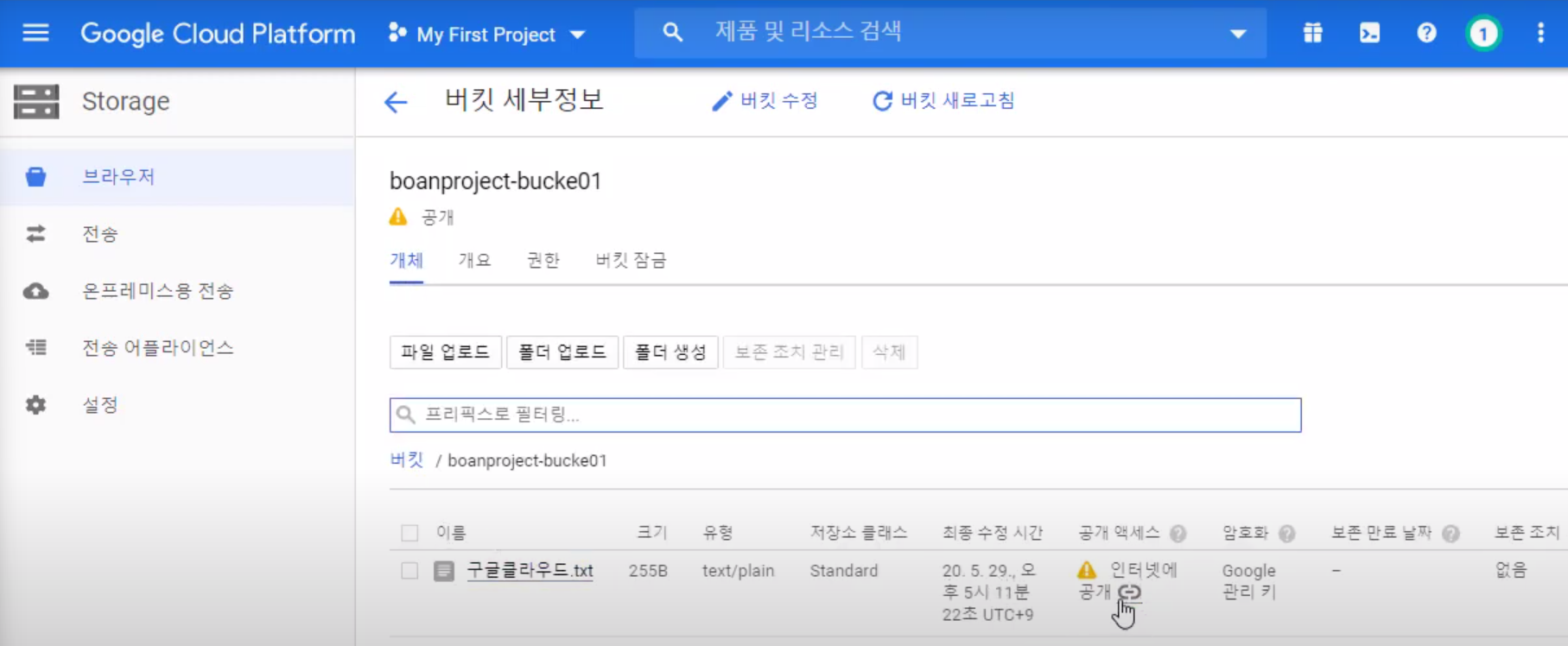Click the text/plain type cell
This screenshot has width=1568, height=646.
(738, 571)
